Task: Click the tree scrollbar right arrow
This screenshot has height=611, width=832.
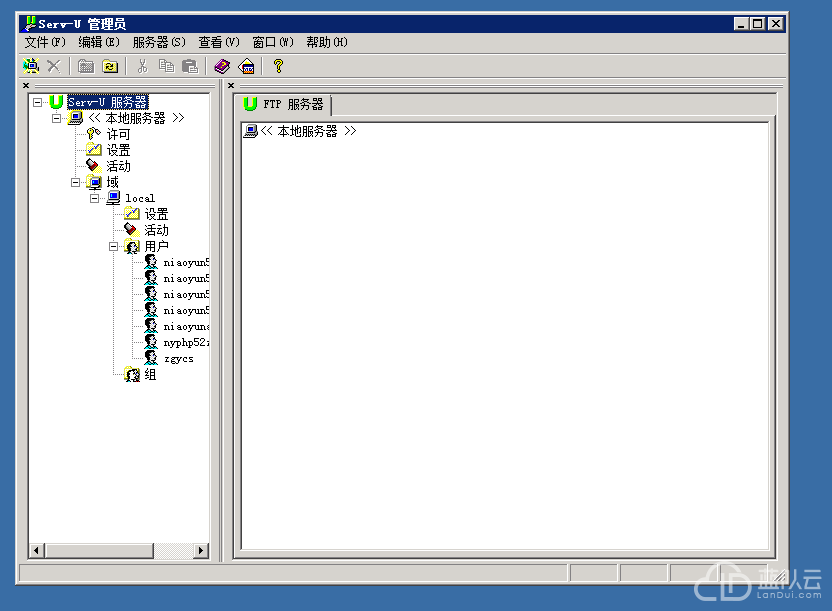Action: [x=201, y=551]
